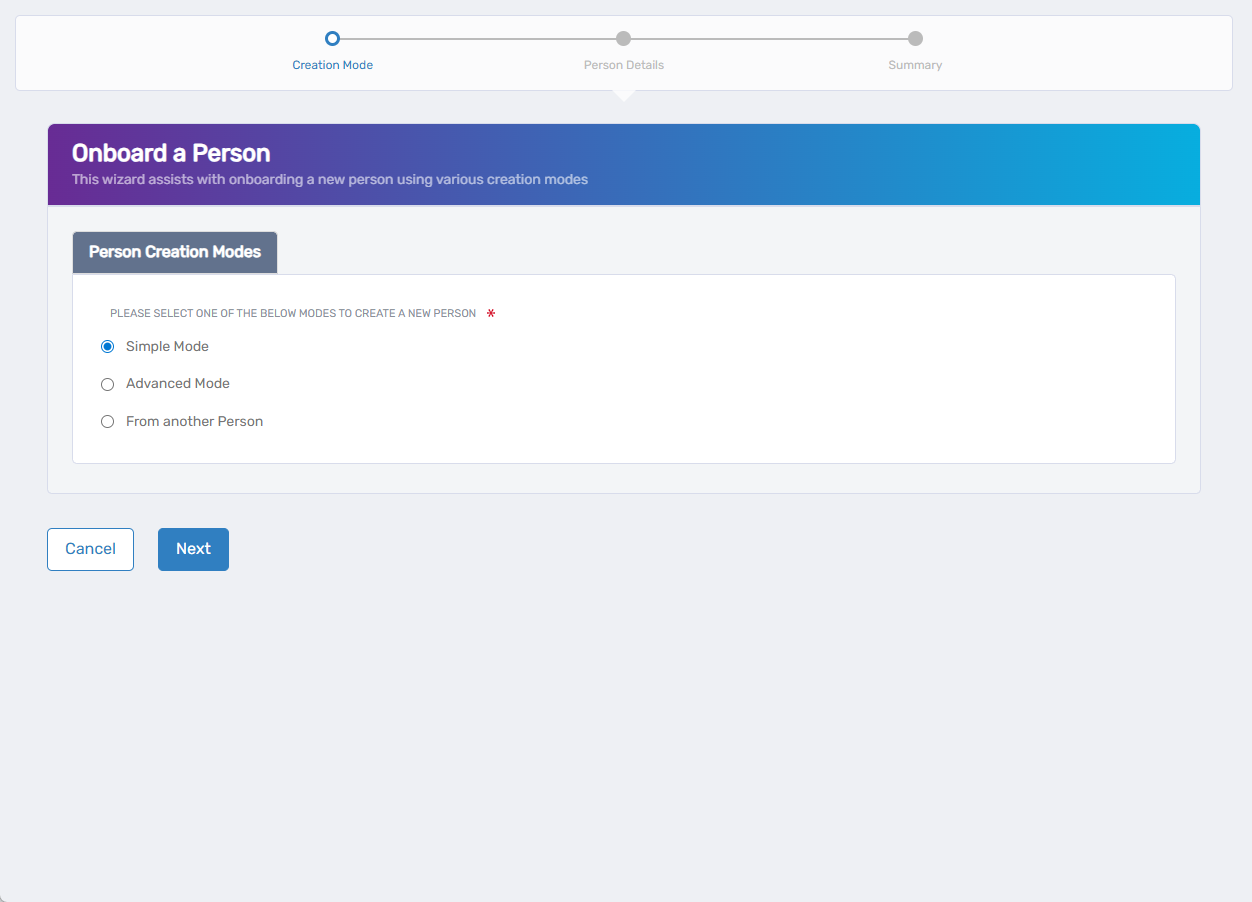Click the red required asterisk next to instructions
Image resolution: width=1252 pixels, height=902 pixels.
(491, 313)
